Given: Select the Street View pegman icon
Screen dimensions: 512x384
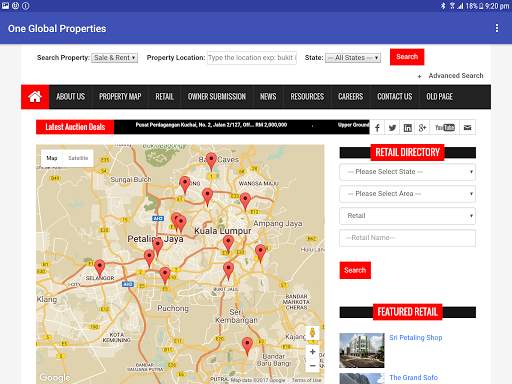Looking at the screenshot, I should [312, 333].
